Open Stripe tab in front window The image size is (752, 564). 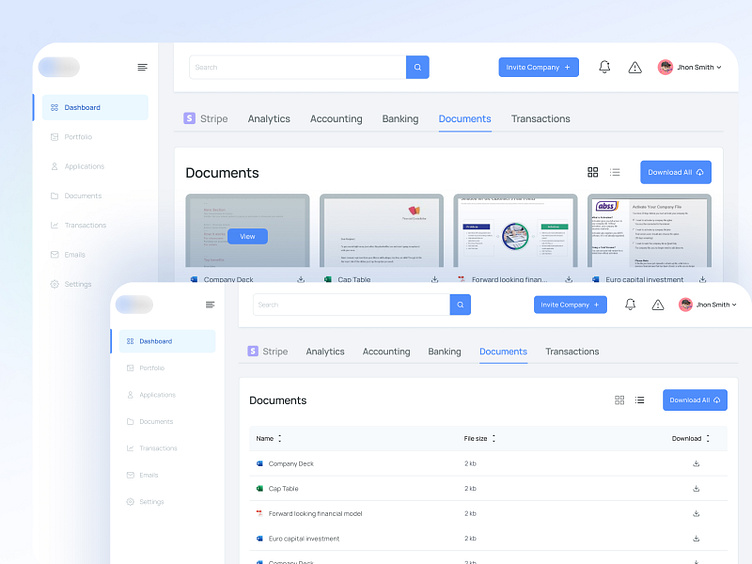[268, 351]
